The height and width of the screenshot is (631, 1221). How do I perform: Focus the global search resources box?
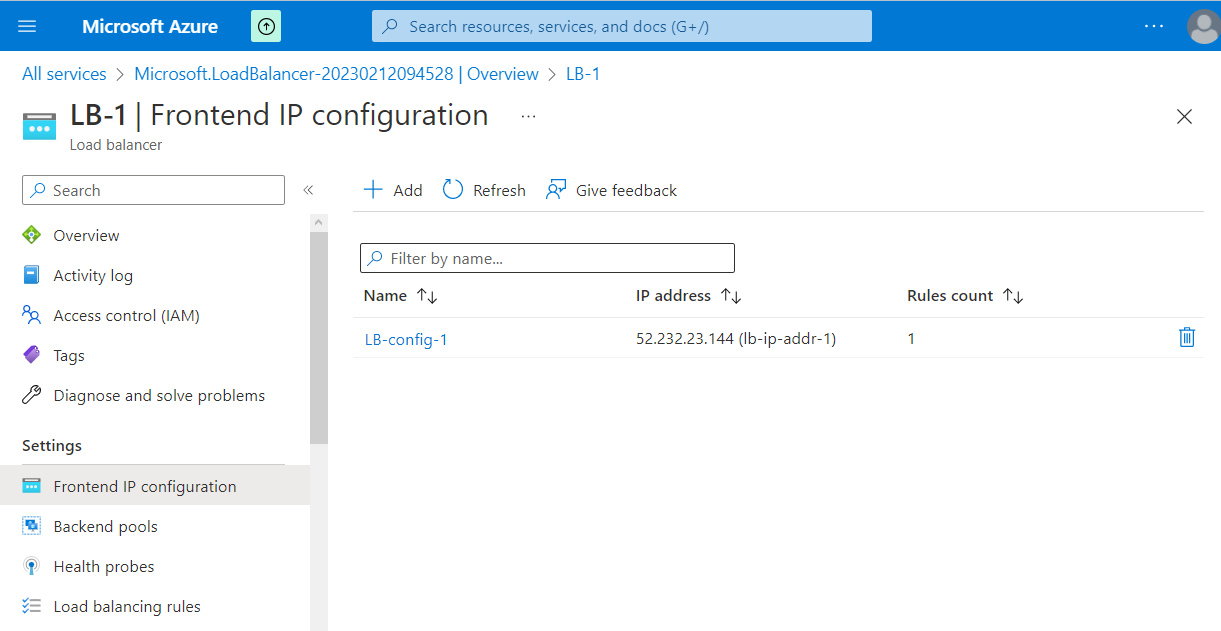tap(622, 26)
